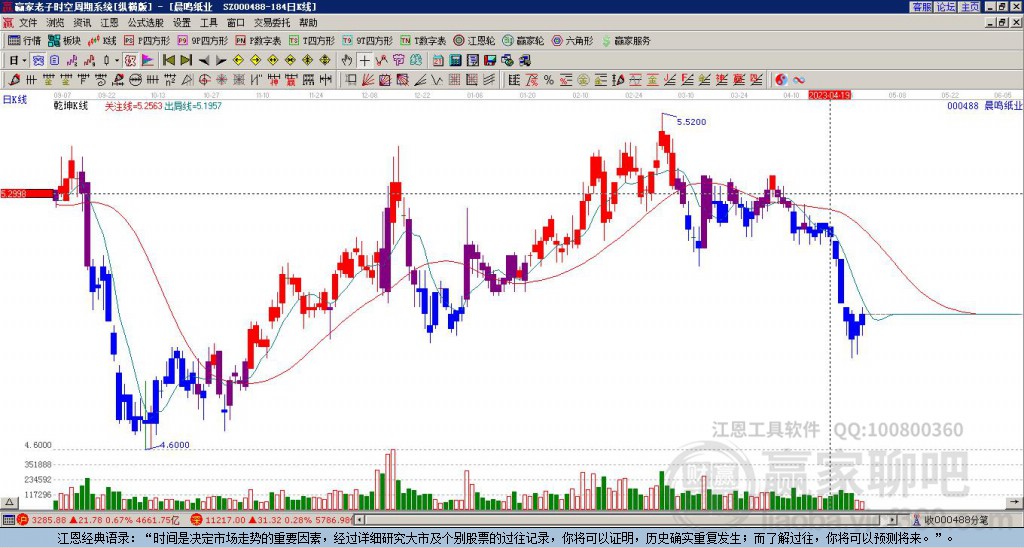1024x548 pixels.
Task: Activate the crosshair cursor tool
Action: coord(364,61)
